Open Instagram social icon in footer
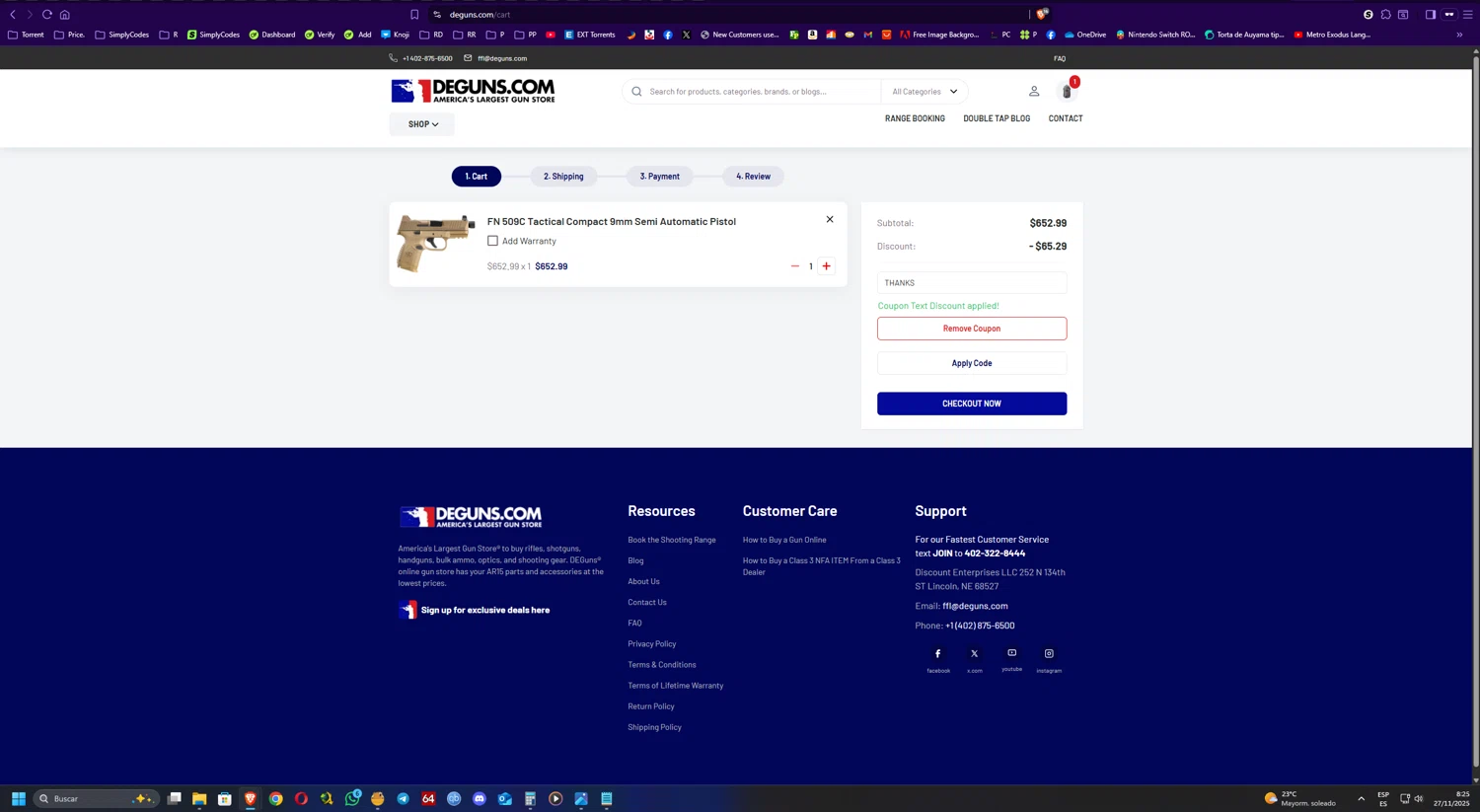Viewport: 1480px width, 812px height. tap(1049, 654)
